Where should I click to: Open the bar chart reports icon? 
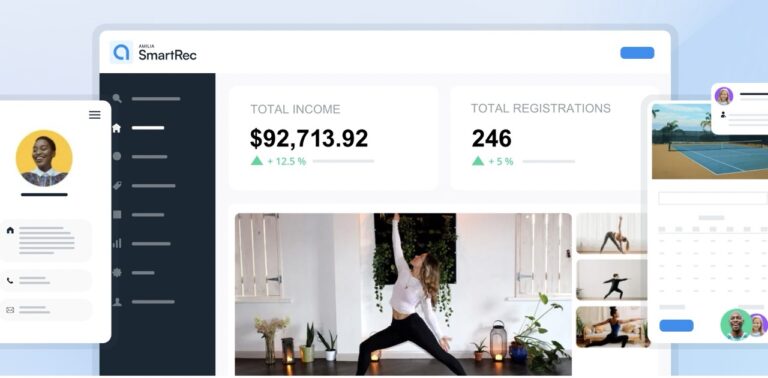[117, 243]
